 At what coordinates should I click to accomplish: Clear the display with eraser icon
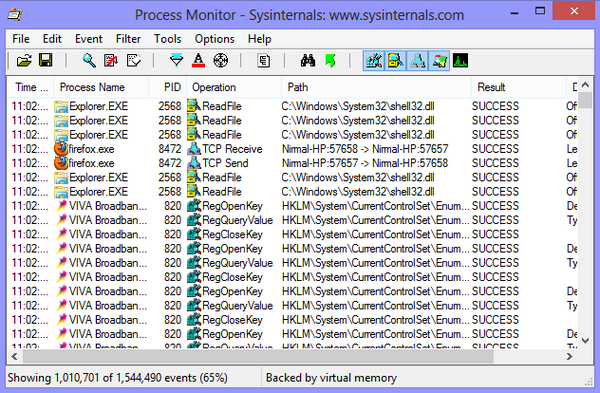(x=133, y=60)
